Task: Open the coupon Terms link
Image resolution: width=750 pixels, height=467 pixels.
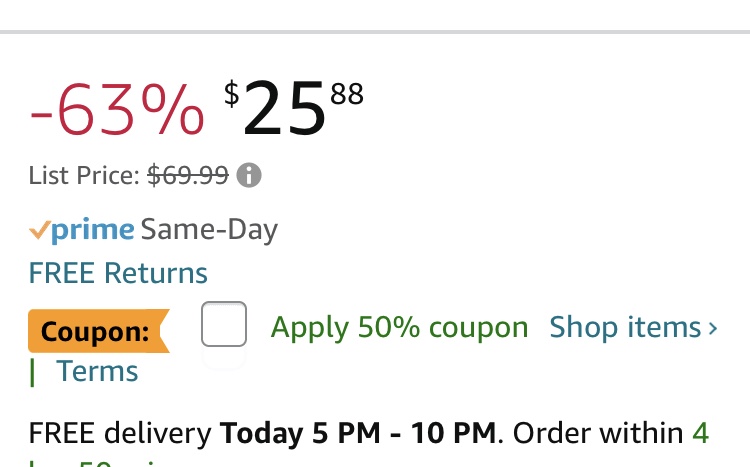Action: click(97, 371)
